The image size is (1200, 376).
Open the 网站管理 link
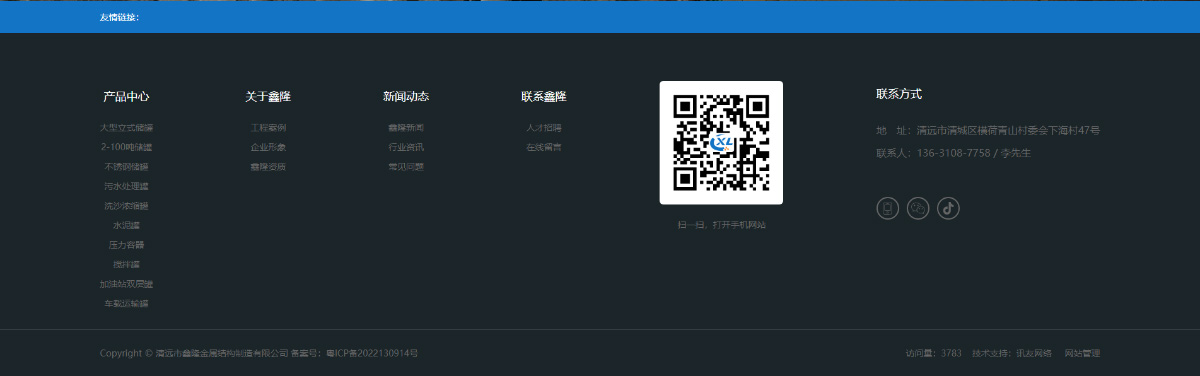coord(1082,353)
